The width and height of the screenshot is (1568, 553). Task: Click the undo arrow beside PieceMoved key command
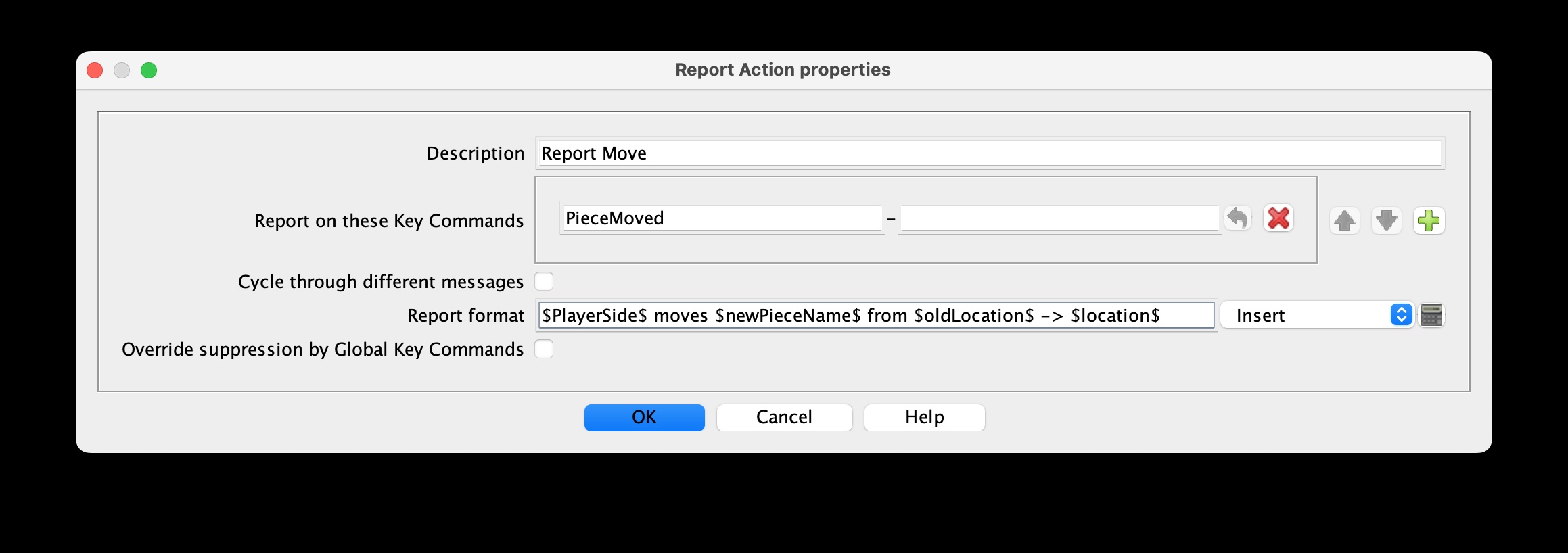(1238, 218)
